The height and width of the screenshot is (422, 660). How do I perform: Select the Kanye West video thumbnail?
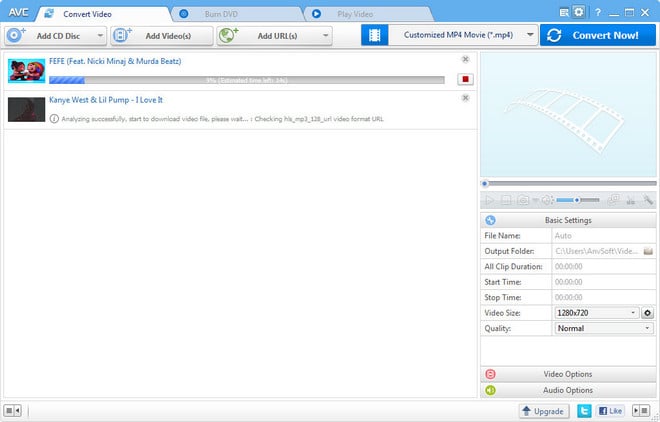click(27, 109)
